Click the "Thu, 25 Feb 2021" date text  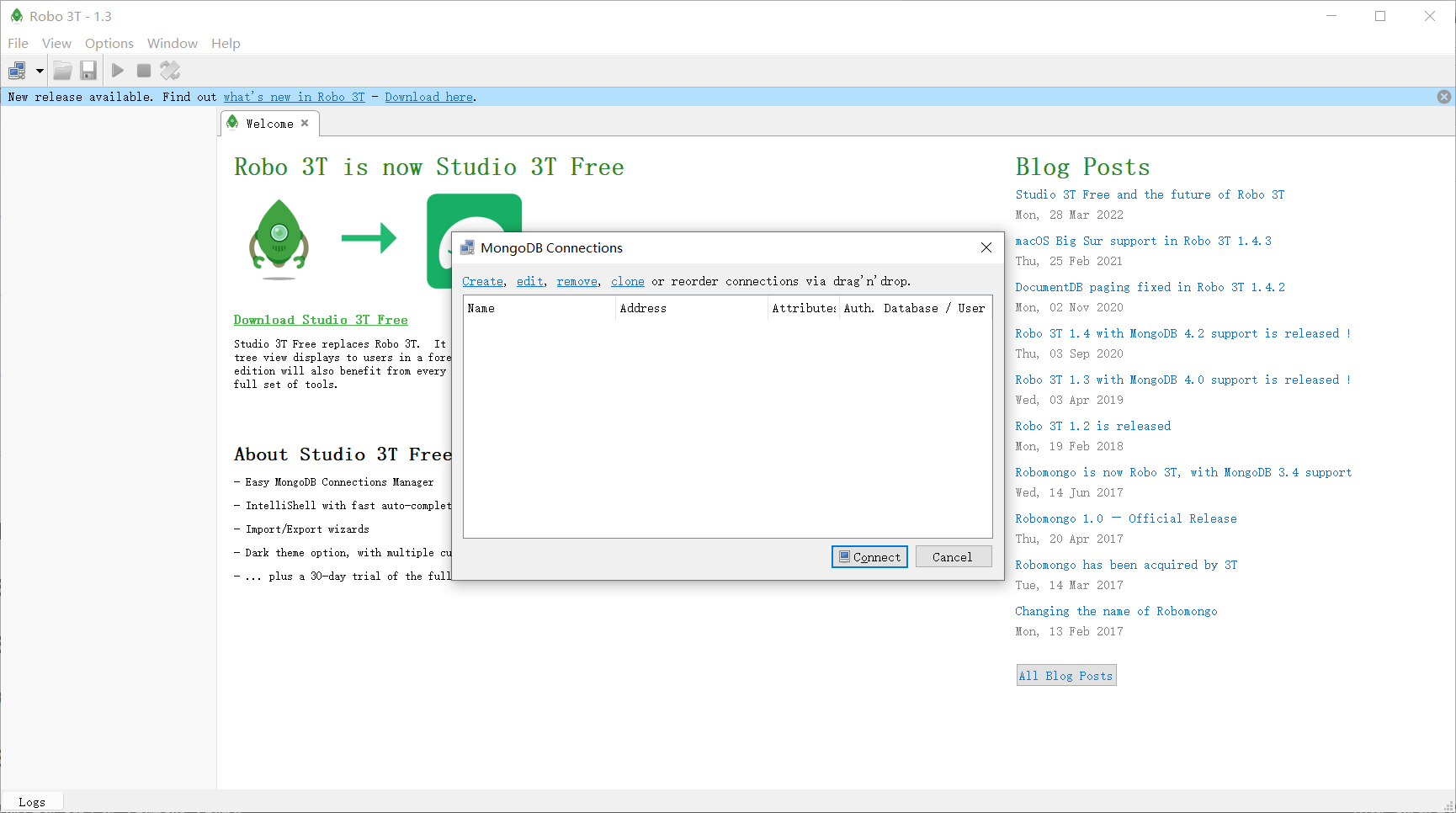pos(1069,261)
